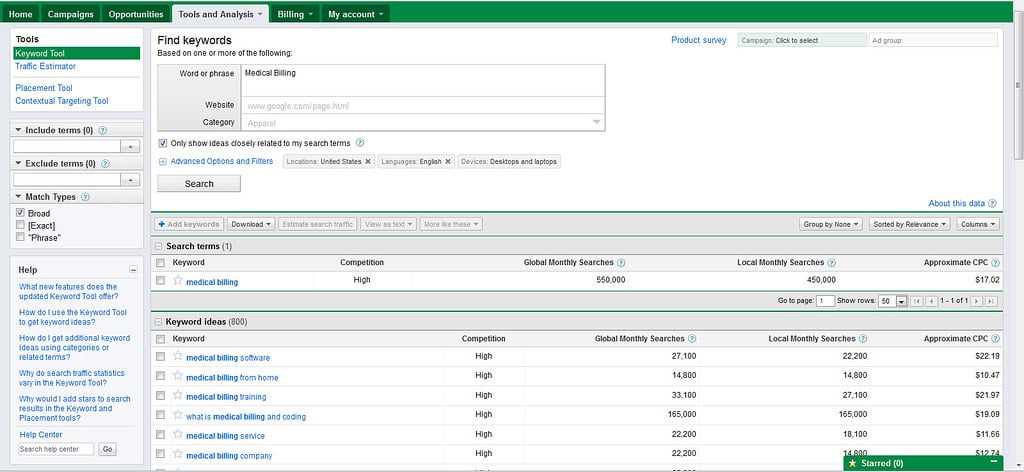The height and width of the screenshot is (472, 1024).
Task: Click help icon beside Match Types
Action: tap(86, 197)
